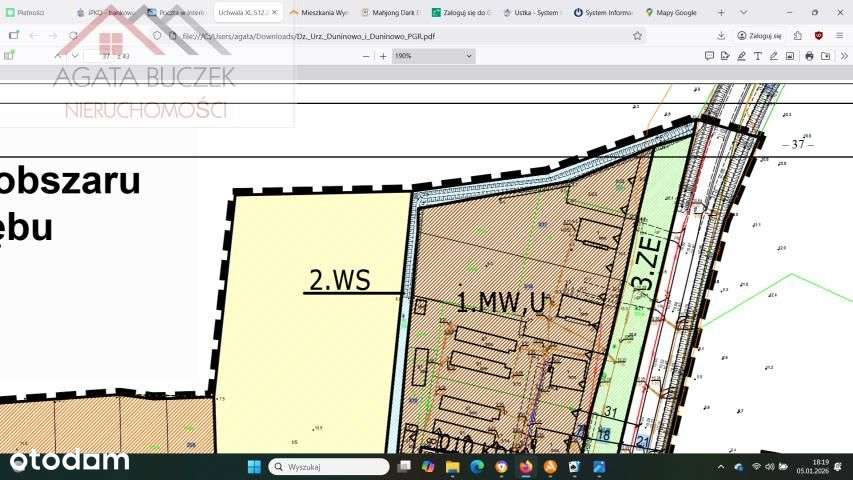Switch to the Mieszkania tab
This screenshot has height=480, width=853.
click(320, 13)
